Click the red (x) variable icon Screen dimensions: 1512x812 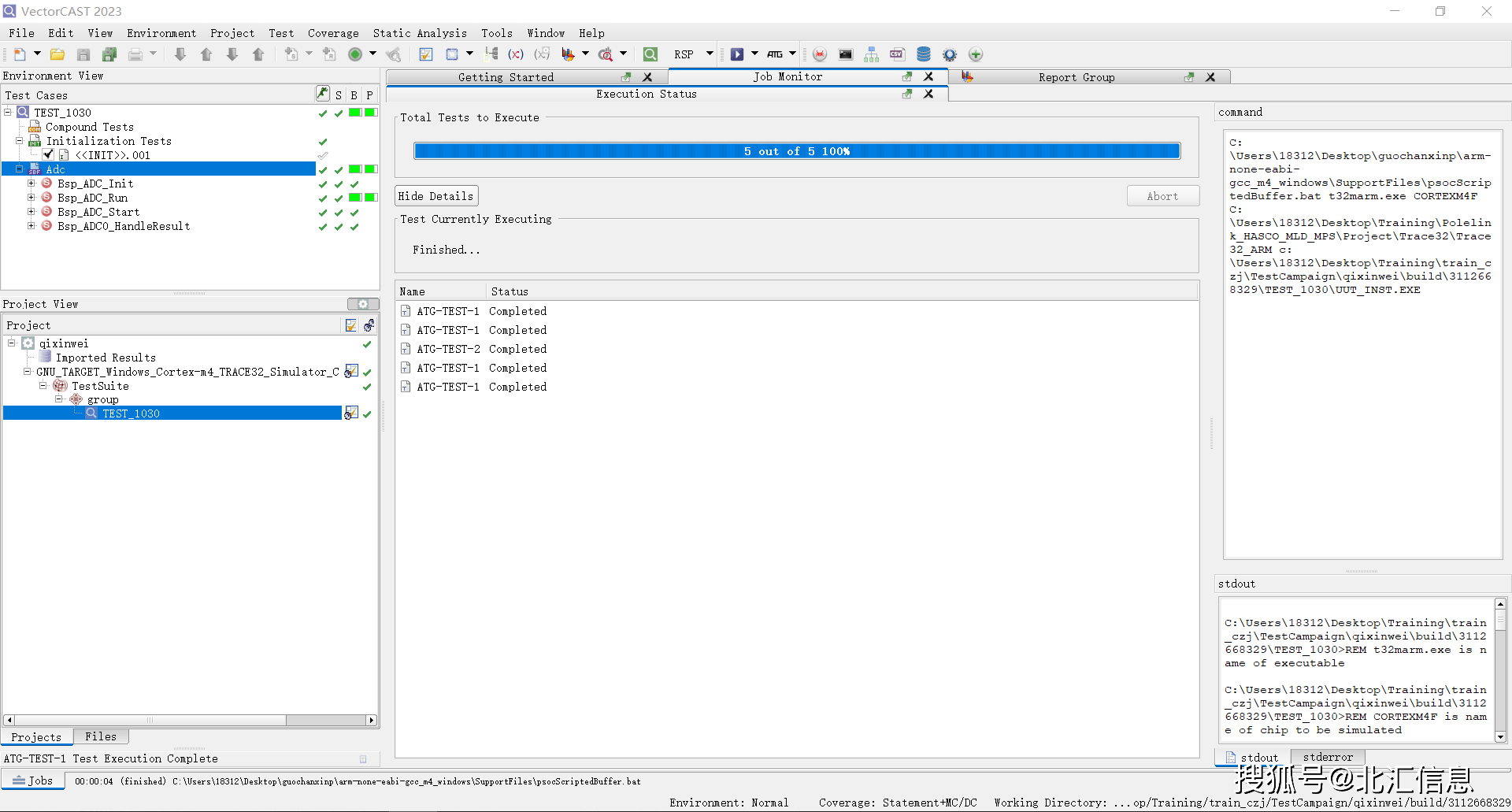516,54
